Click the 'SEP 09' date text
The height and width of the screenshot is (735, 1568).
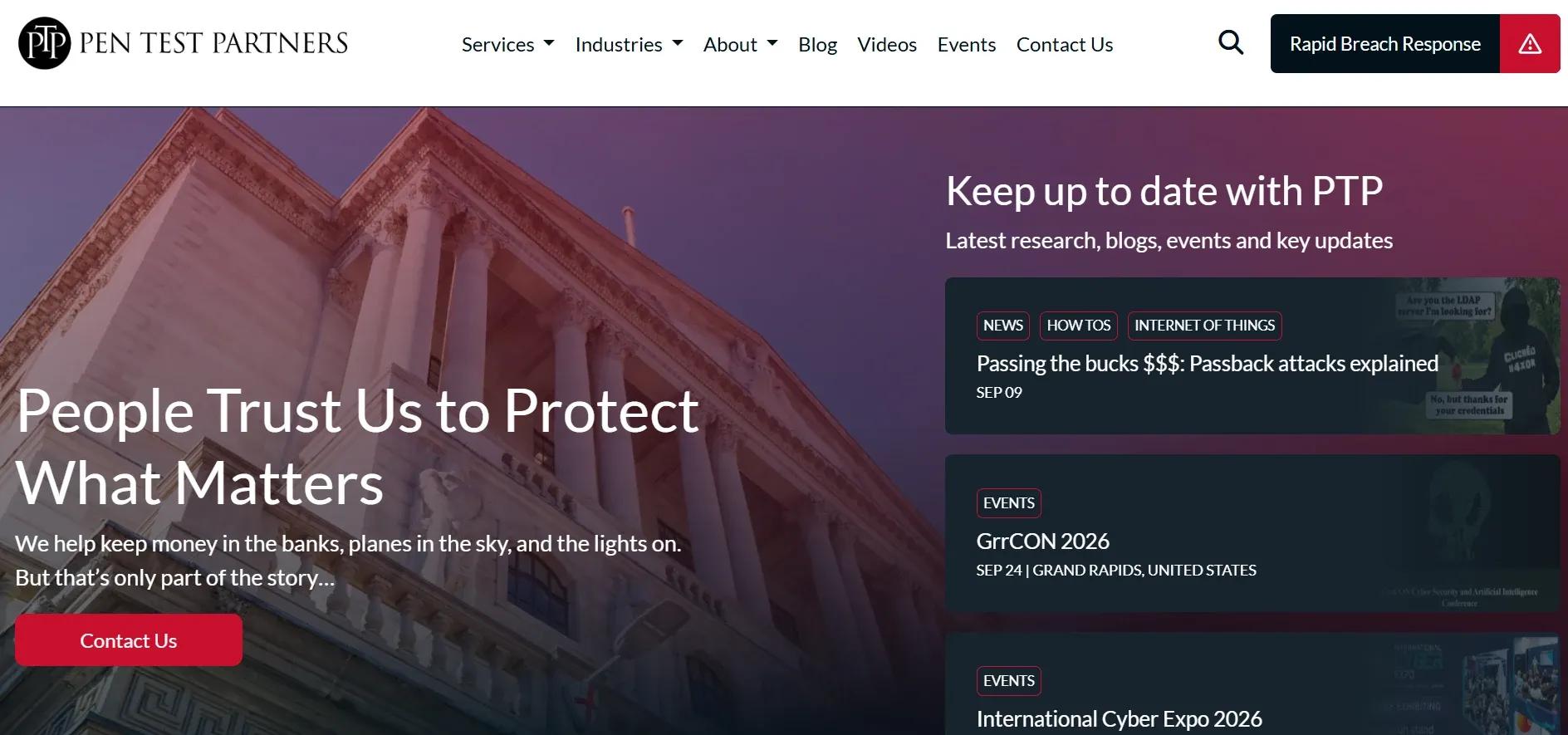[x=999, y=393]
